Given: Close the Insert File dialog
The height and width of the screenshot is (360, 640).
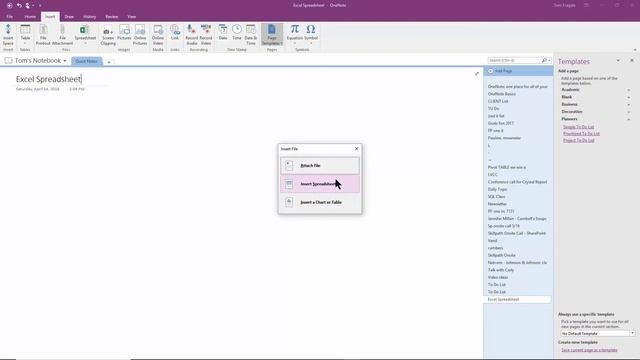Looking at the screenshot, I should [x=356, y=149].
